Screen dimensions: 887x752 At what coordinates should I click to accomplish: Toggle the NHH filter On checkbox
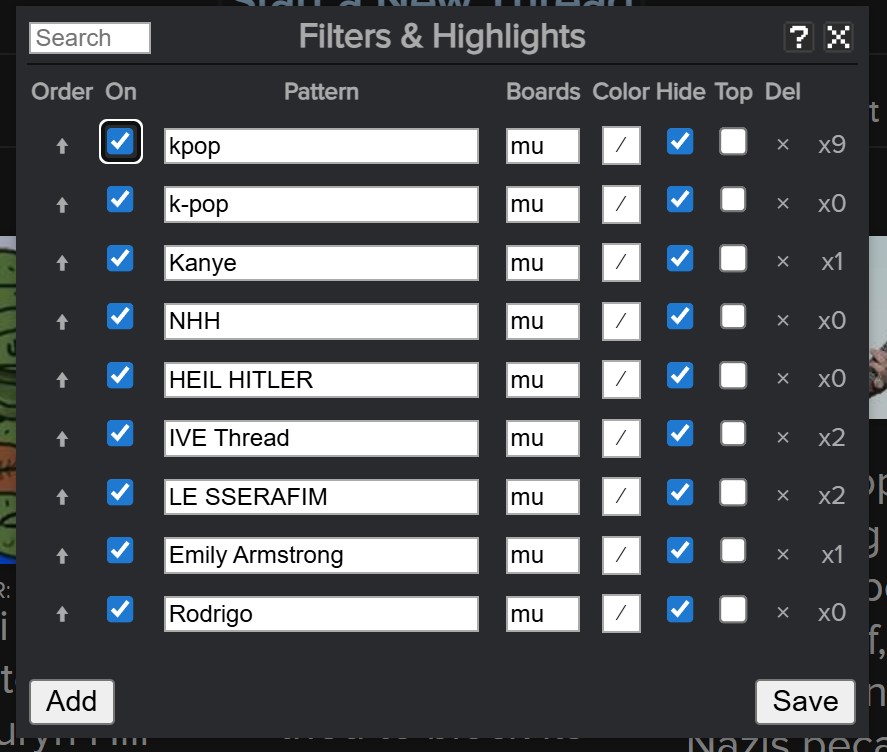point(120,316)
